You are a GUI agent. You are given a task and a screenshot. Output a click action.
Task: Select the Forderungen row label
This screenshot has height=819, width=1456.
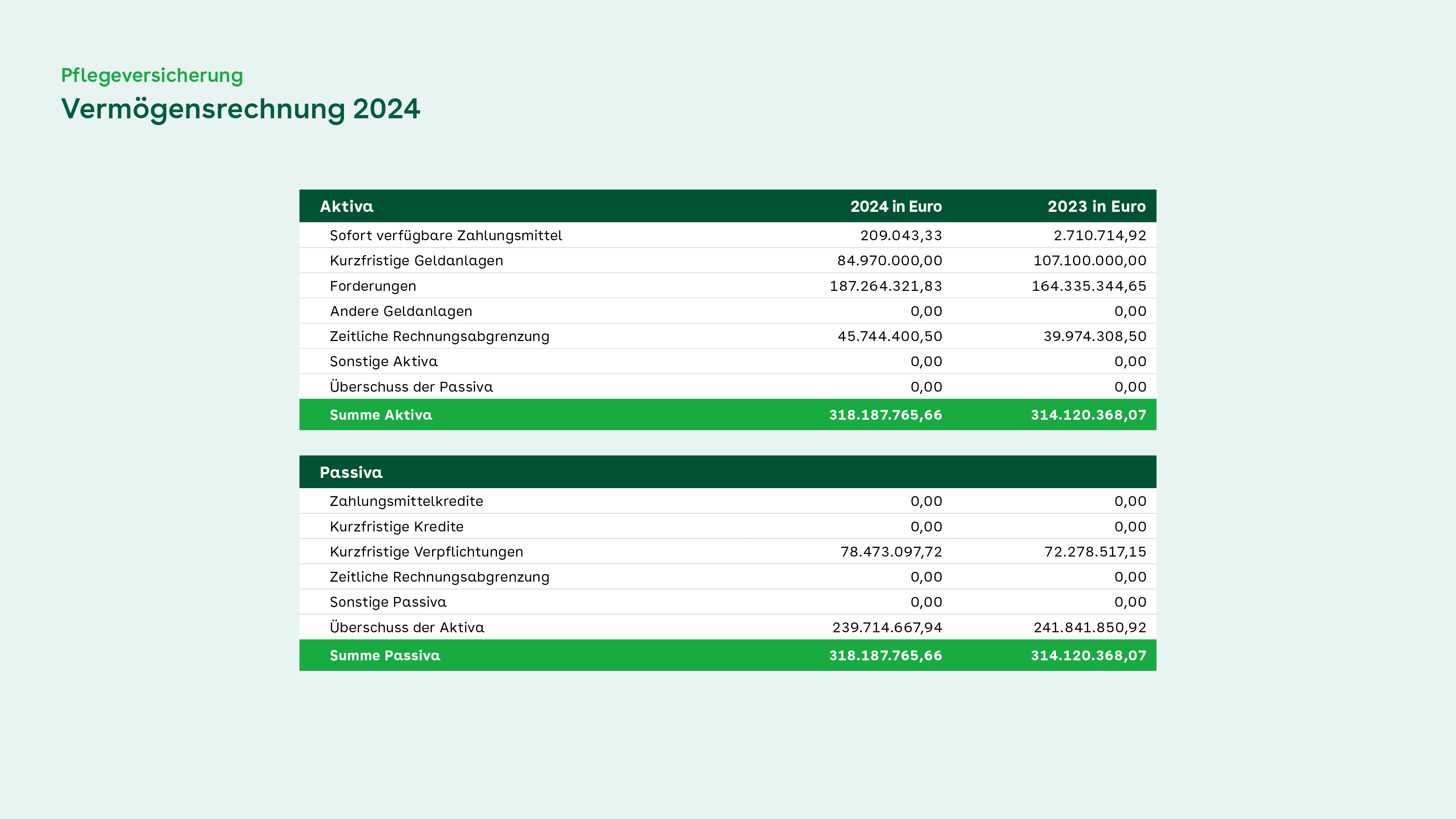[x=373, y=286]
